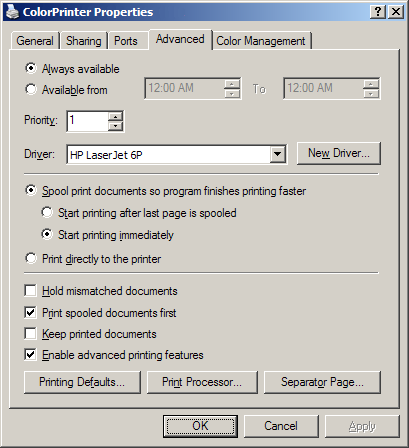This screenshot has width=409, height=448.
Task: Increase Priority with the up arrow
Action: pyautogui.click(x=115, y=116)
